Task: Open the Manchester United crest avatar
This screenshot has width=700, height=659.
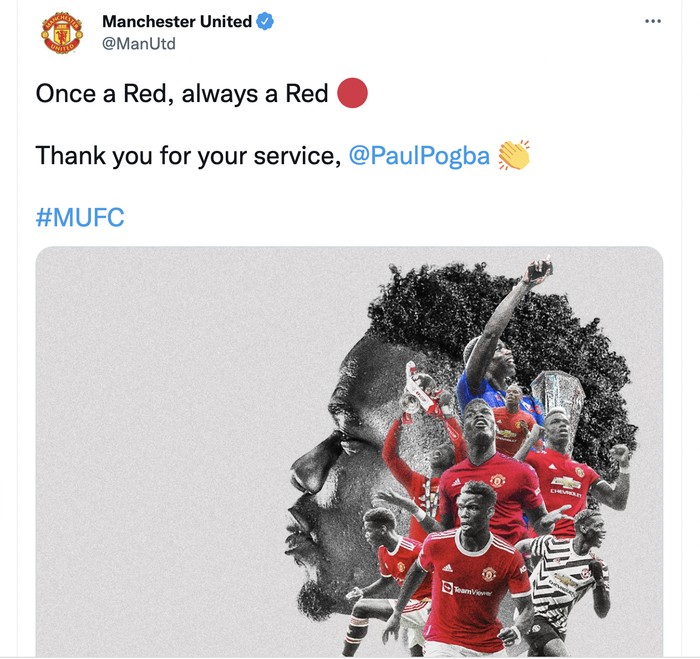Action: pyautogui.click(x=62, y=33)
